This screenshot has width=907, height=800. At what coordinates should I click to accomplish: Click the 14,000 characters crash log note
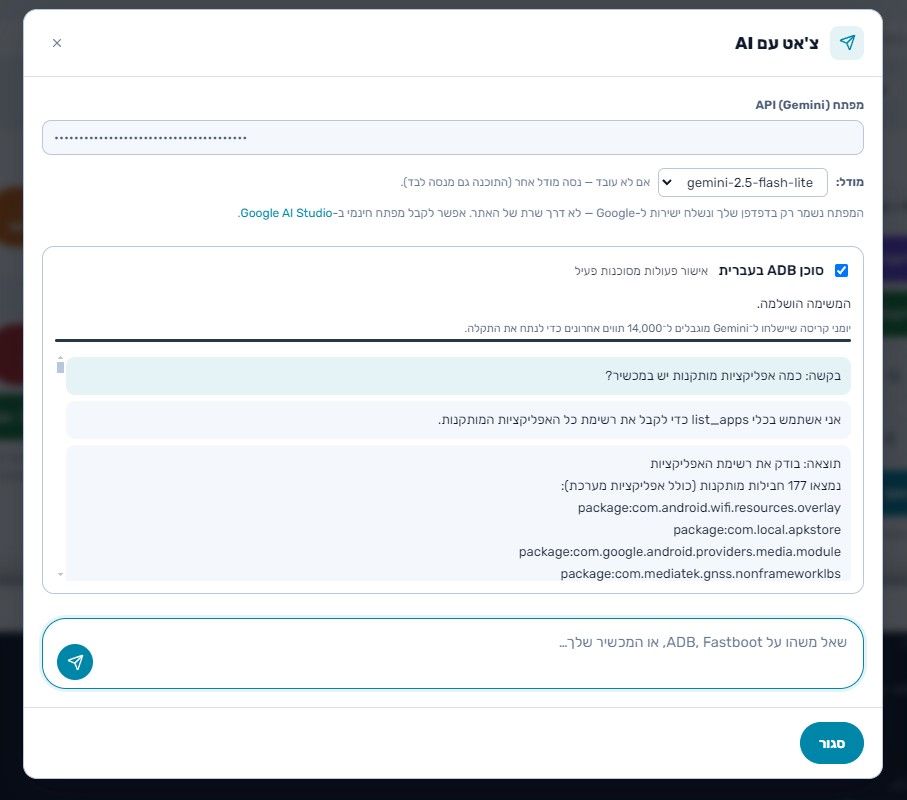click(658, 329)
